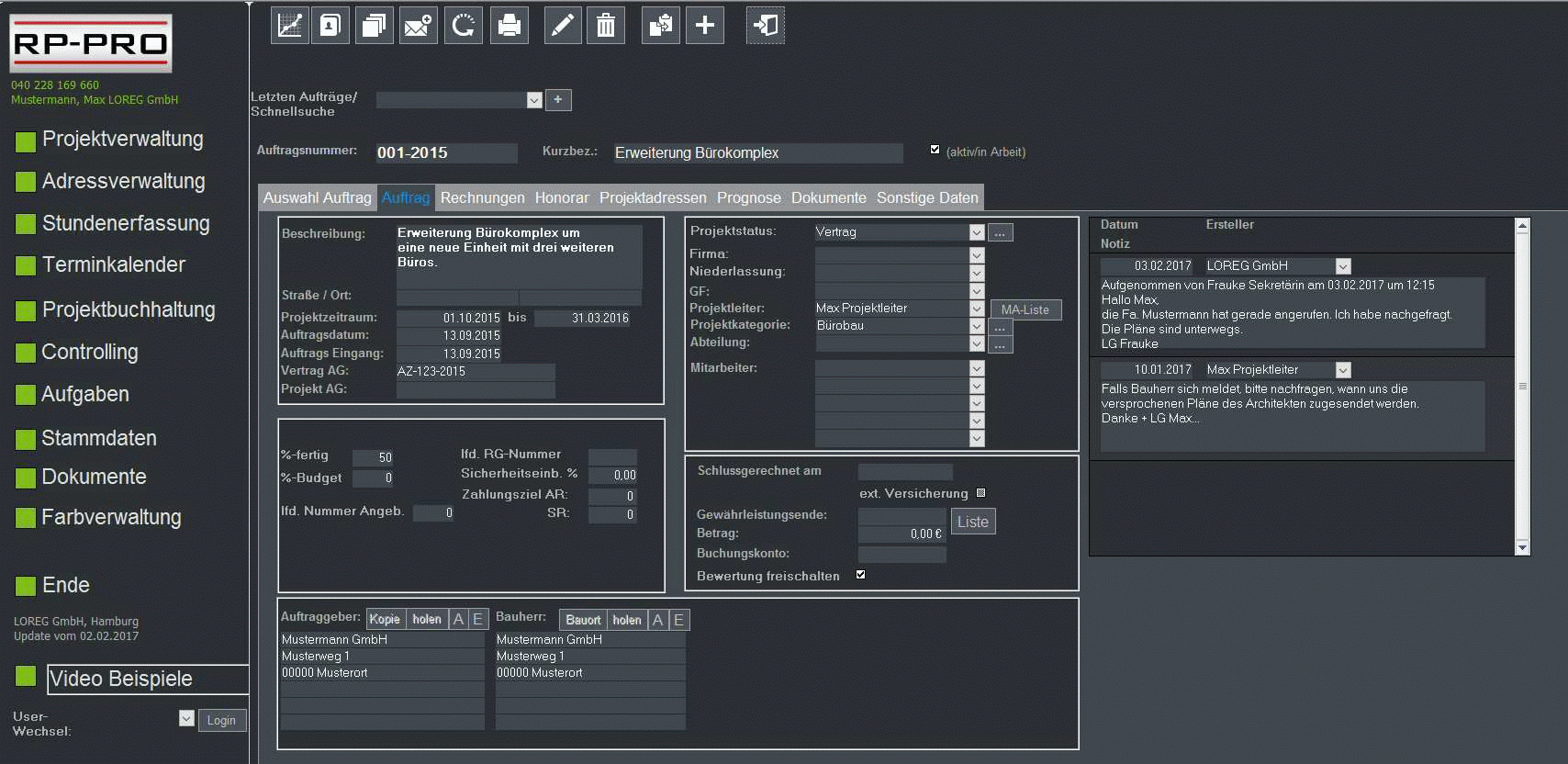Click the contact book toolbar icon
Viewport: 1568px width, 764px height.
[x=330, y=25]
